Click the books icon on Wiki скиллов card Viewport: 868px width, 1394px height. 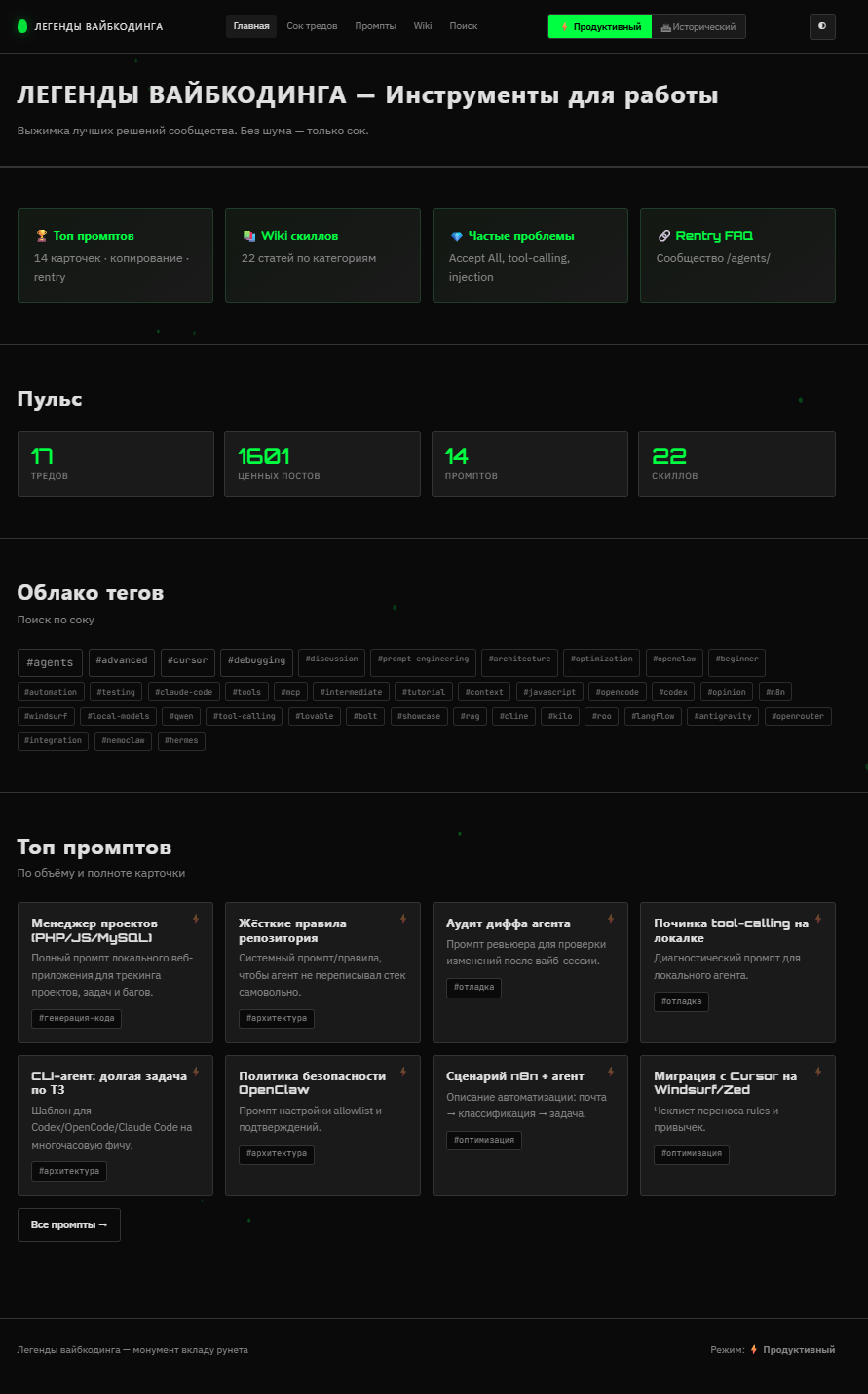249,236
